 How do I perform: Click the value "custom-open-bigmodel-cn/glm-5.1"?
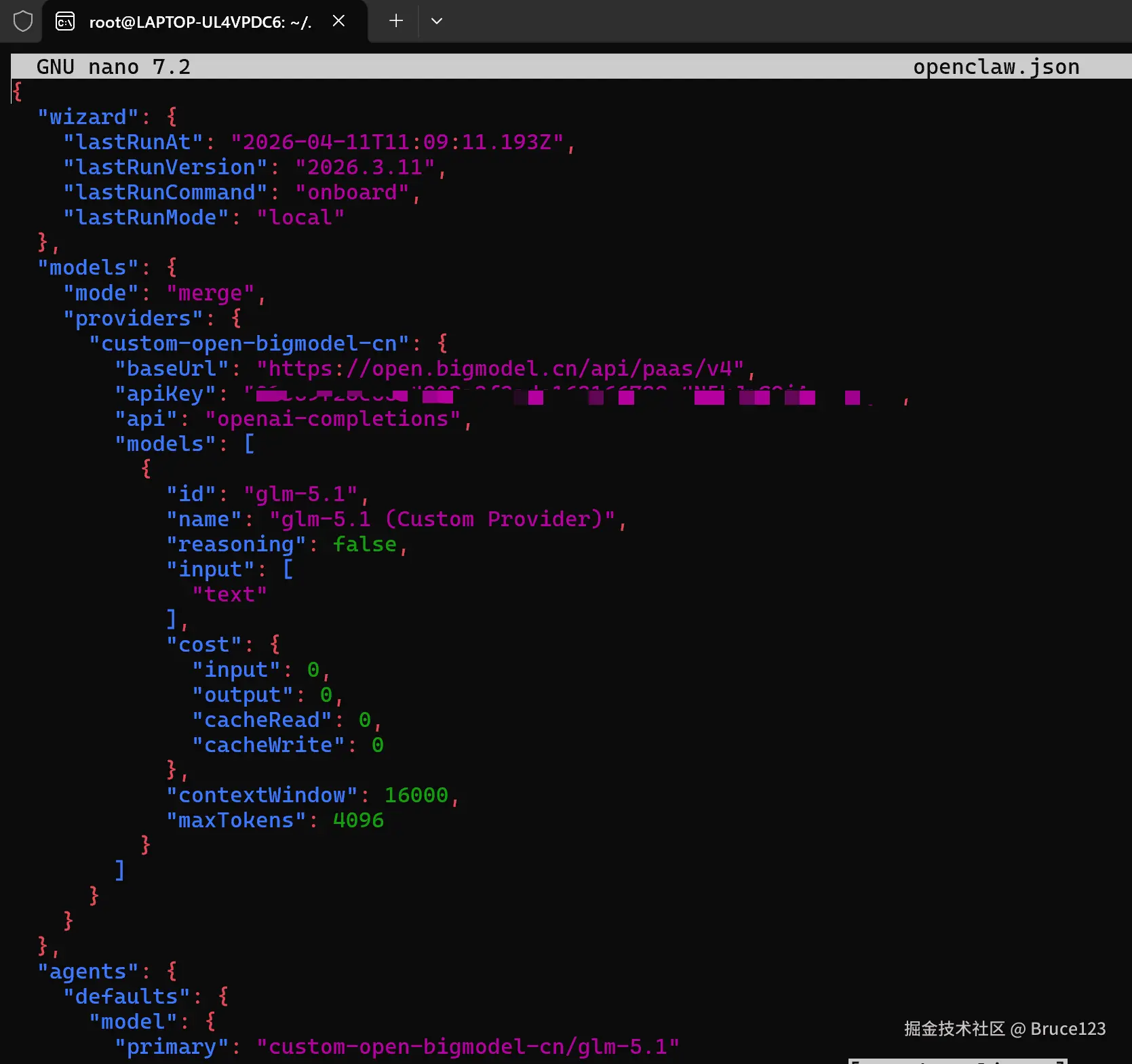tap(468, 1046)
